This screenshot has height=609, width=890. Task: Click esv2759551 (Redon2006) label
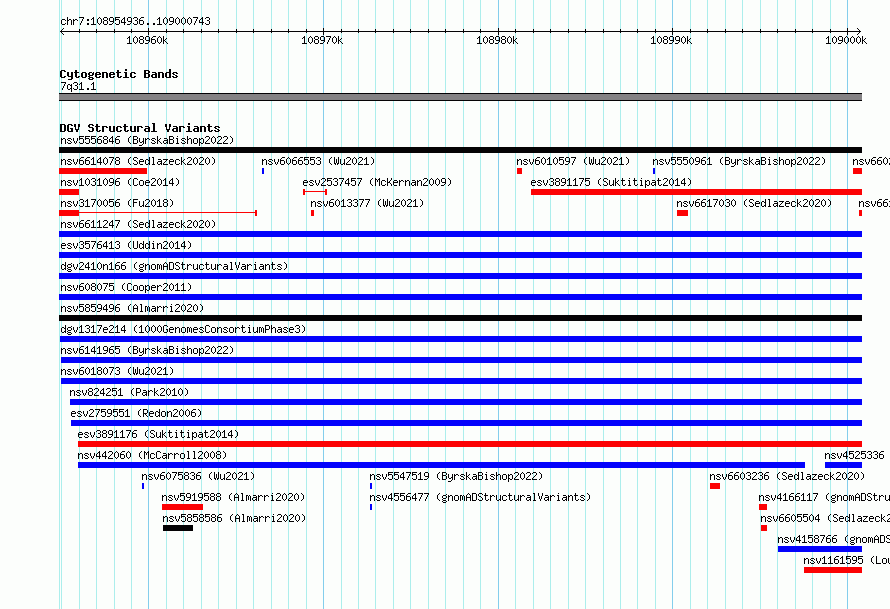(136, 413)
